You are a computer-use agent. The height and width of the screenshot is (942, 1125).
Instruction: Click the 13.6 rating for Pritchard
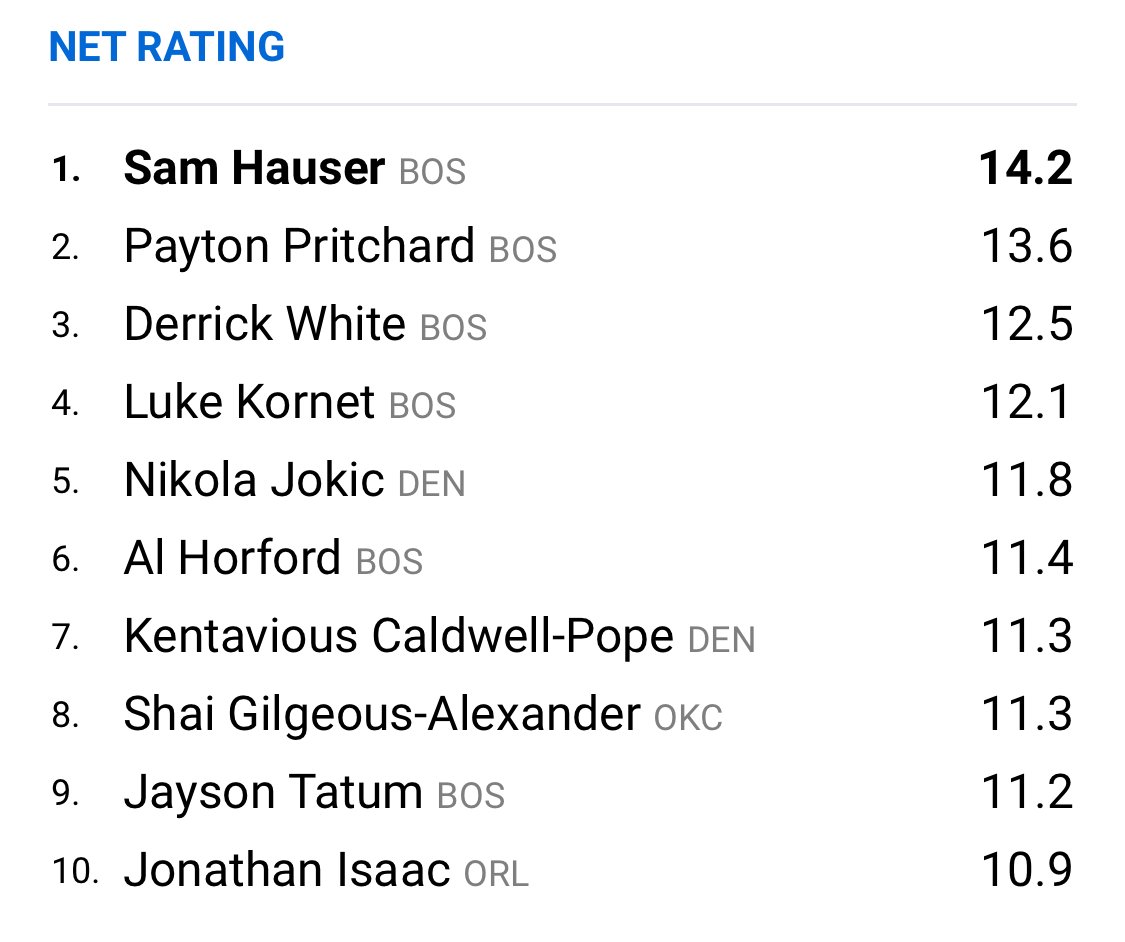coord(1027,246)
